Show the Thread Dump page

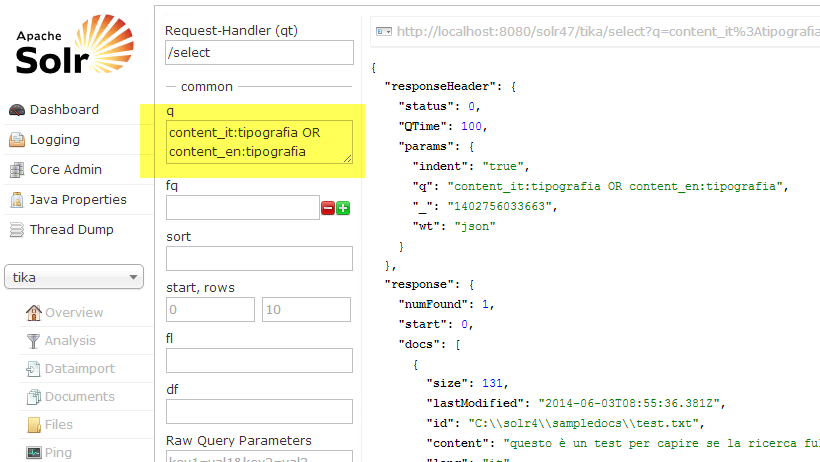click(x=72, y=230)
